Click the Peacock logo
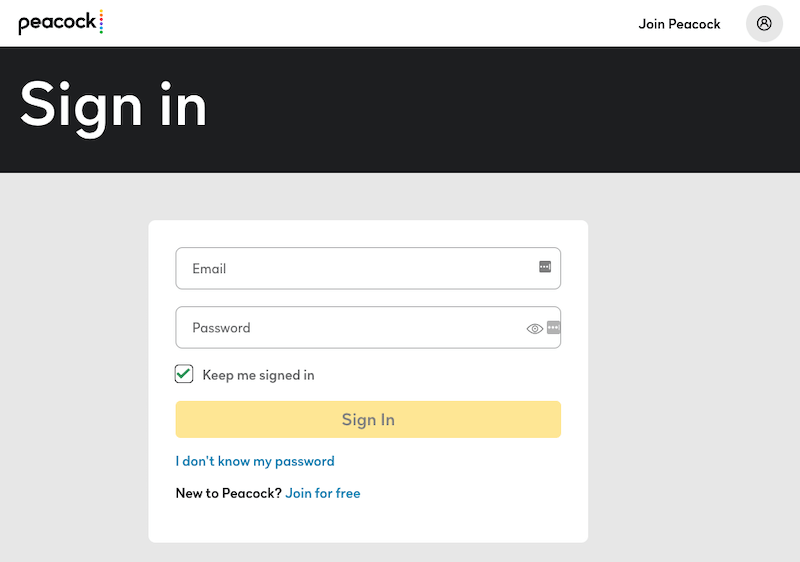 pyautogui.click(x=58, y=23)
